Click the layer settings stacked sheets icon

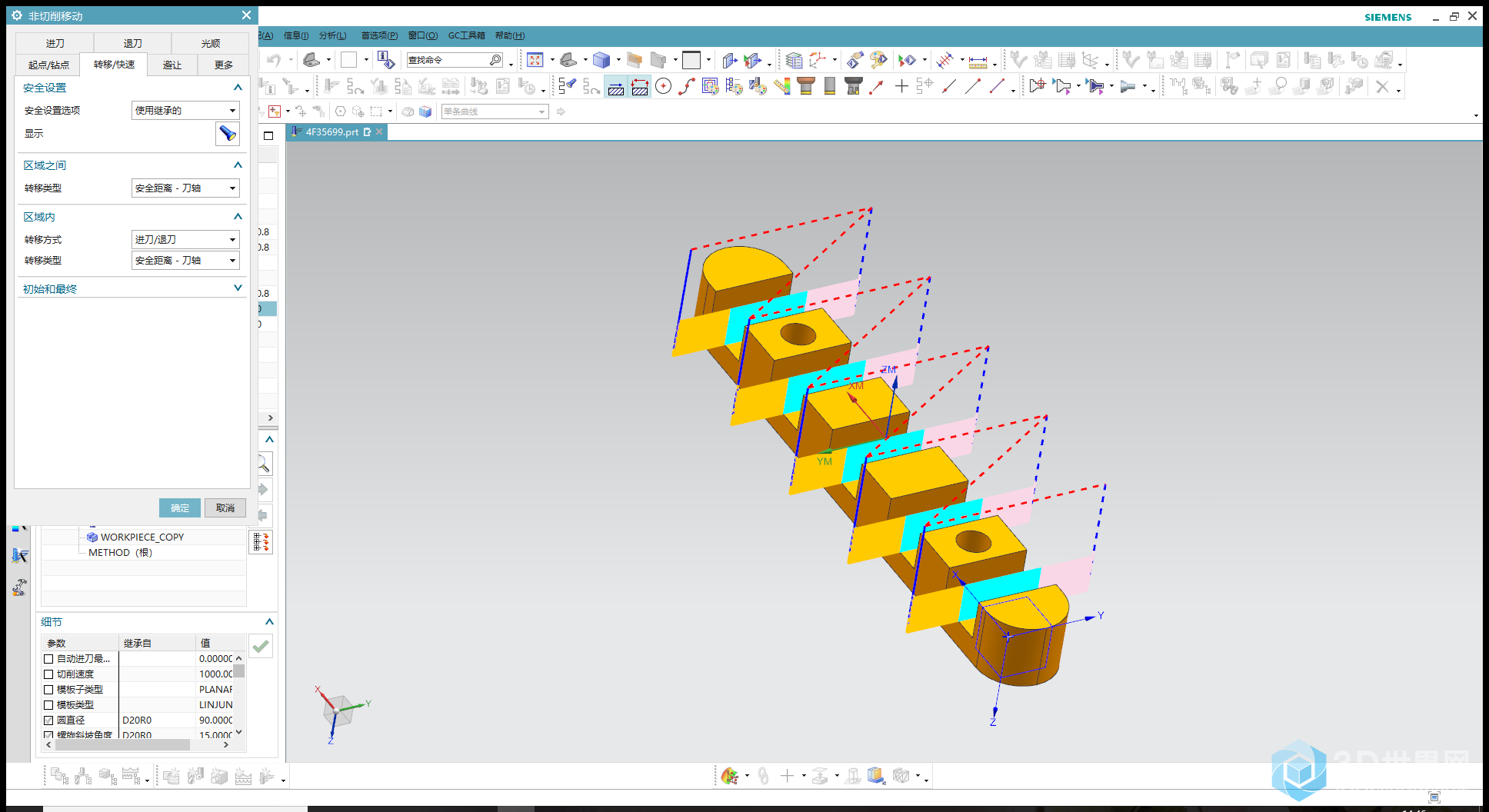[x=794, y=60]
